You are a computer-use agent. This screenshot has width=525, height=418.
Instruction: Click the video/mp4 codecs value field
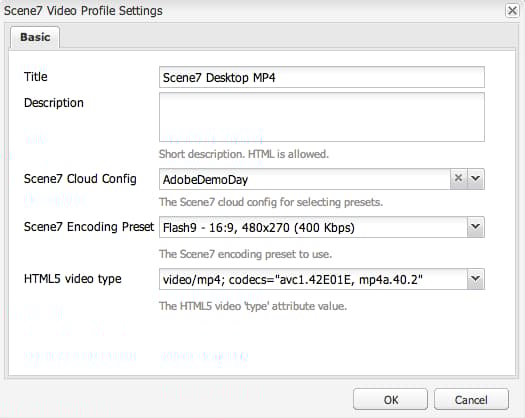click(313, 279)
